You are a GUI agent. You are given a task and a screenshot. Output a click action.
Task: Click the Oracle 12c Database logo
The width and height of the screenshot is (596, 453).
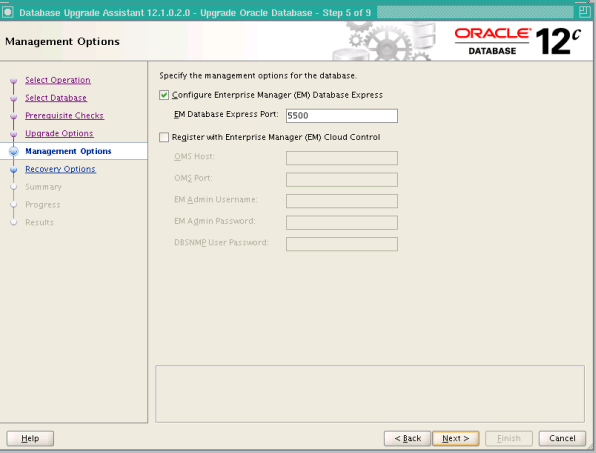[x=518, y=41]
